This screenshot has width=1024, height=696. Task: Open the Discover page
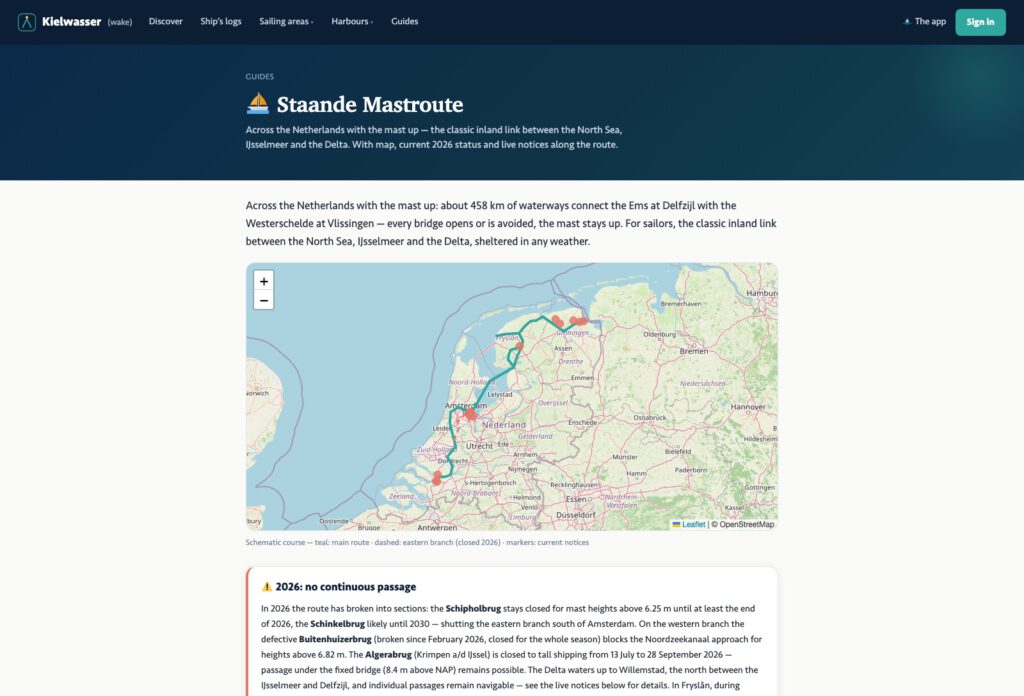pos(165,22)
